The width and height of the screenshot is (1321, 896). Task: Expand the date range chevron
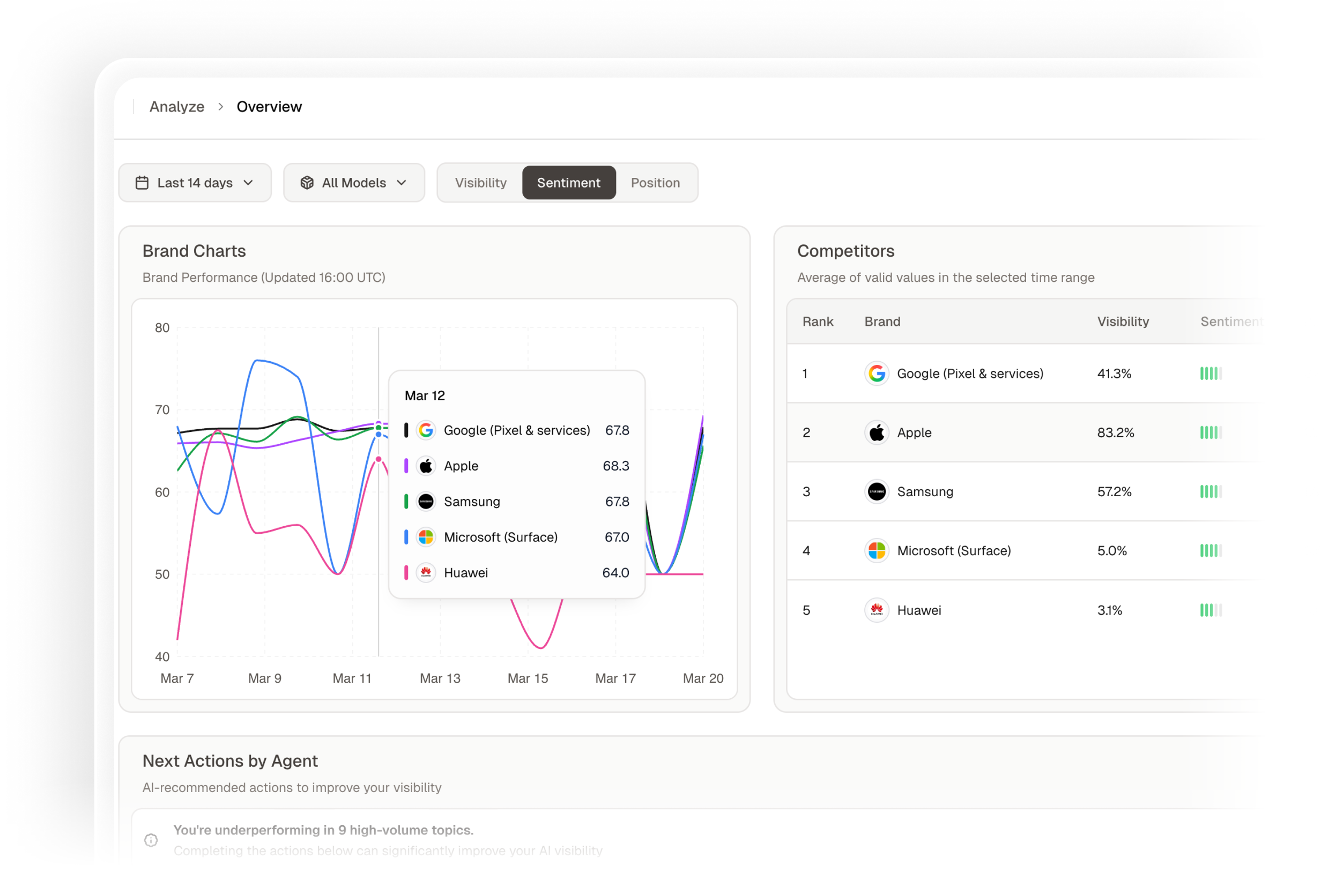tap(248, 183)
